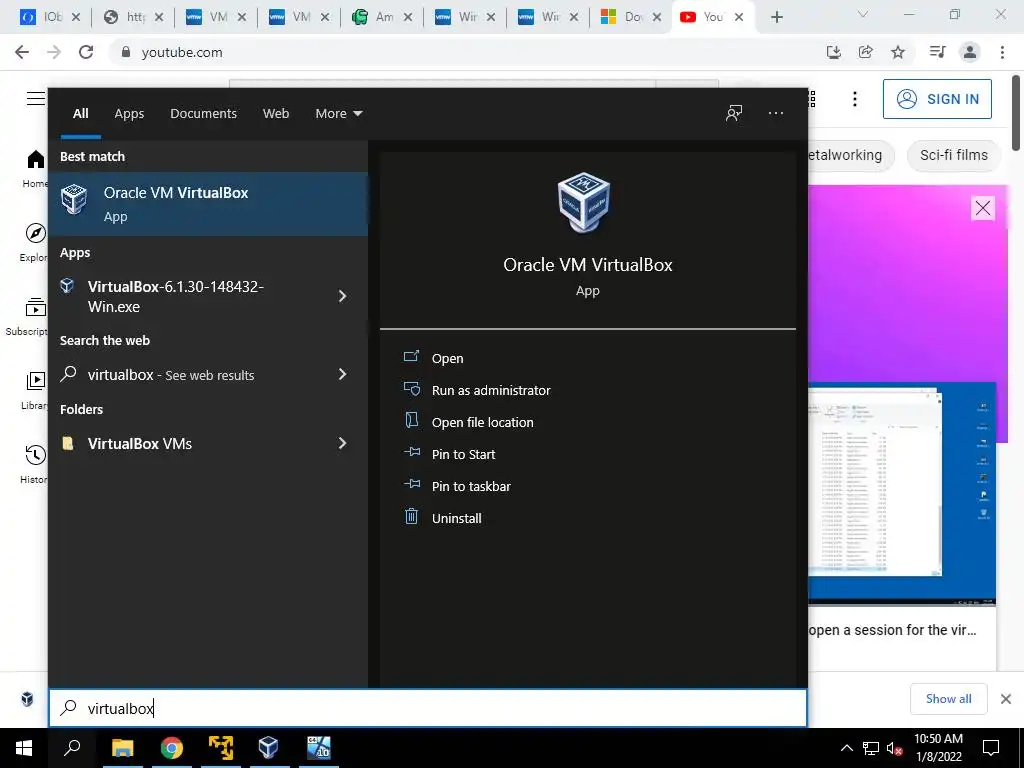This screenshot has height=768, width=1024.
Task: Open Chrome three-dot menu
Action: pos(1002,52)
